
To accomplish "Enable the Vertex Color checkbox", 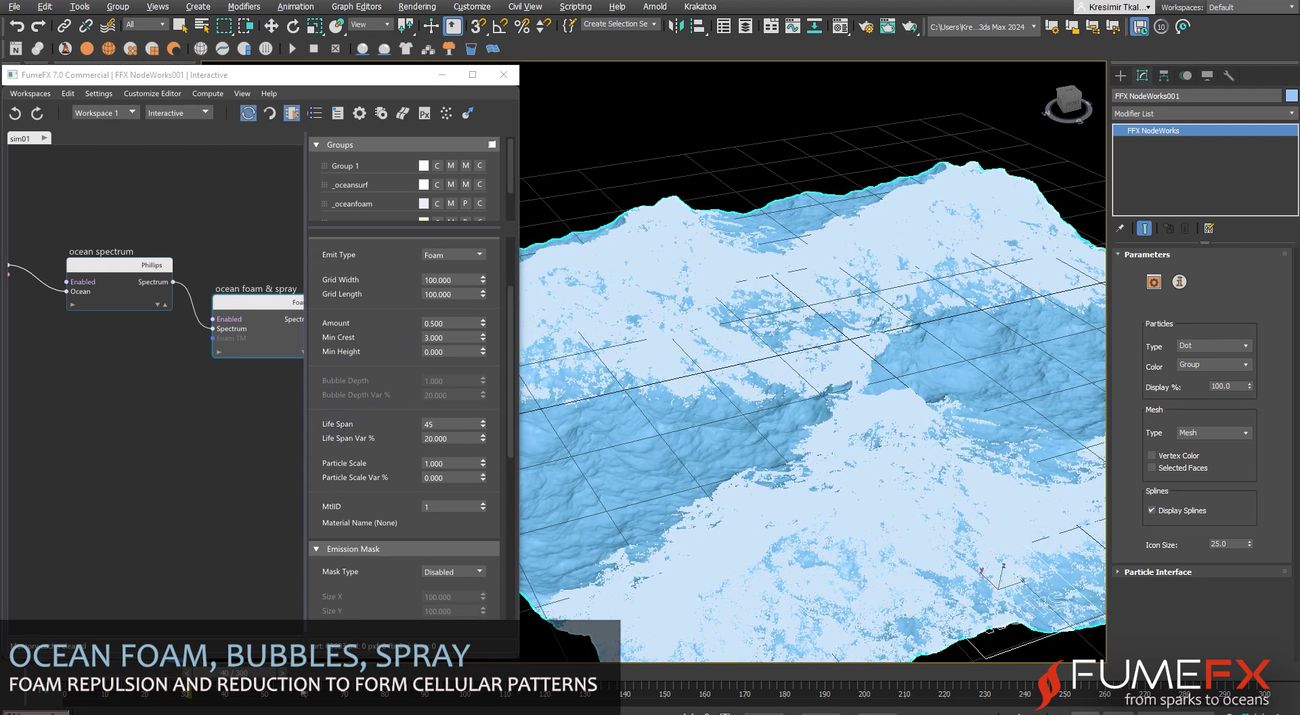I will pos(1151,455).
